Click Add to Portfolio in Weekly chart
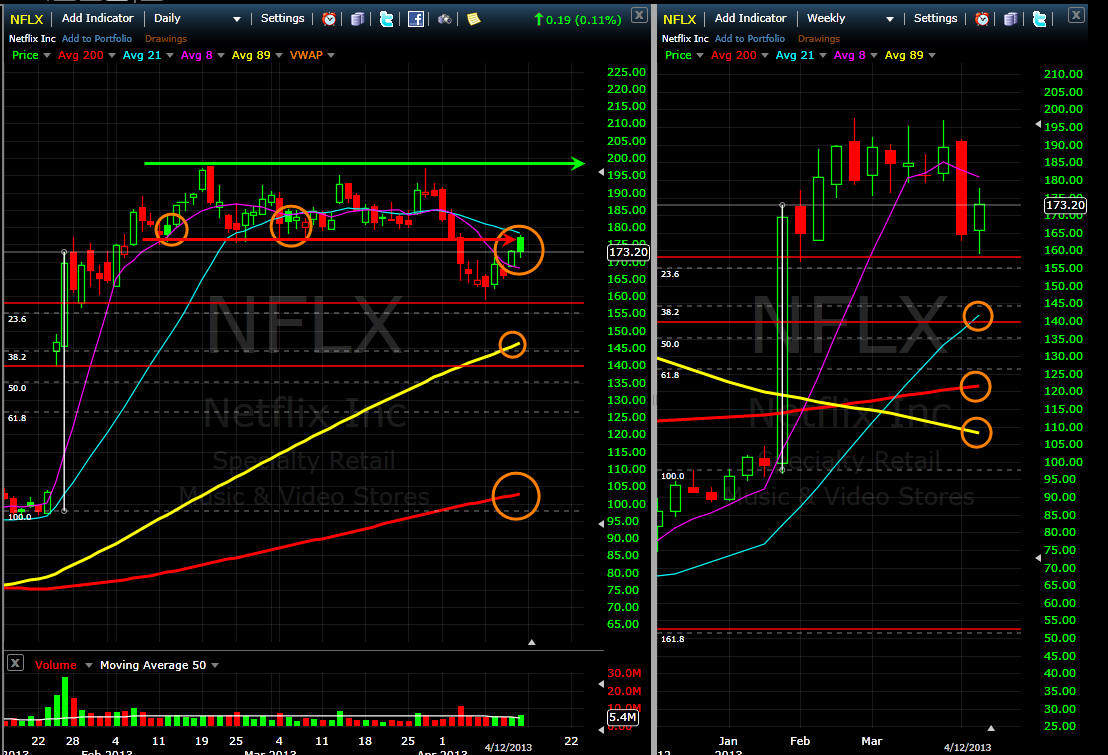 [x=750, y=39]
